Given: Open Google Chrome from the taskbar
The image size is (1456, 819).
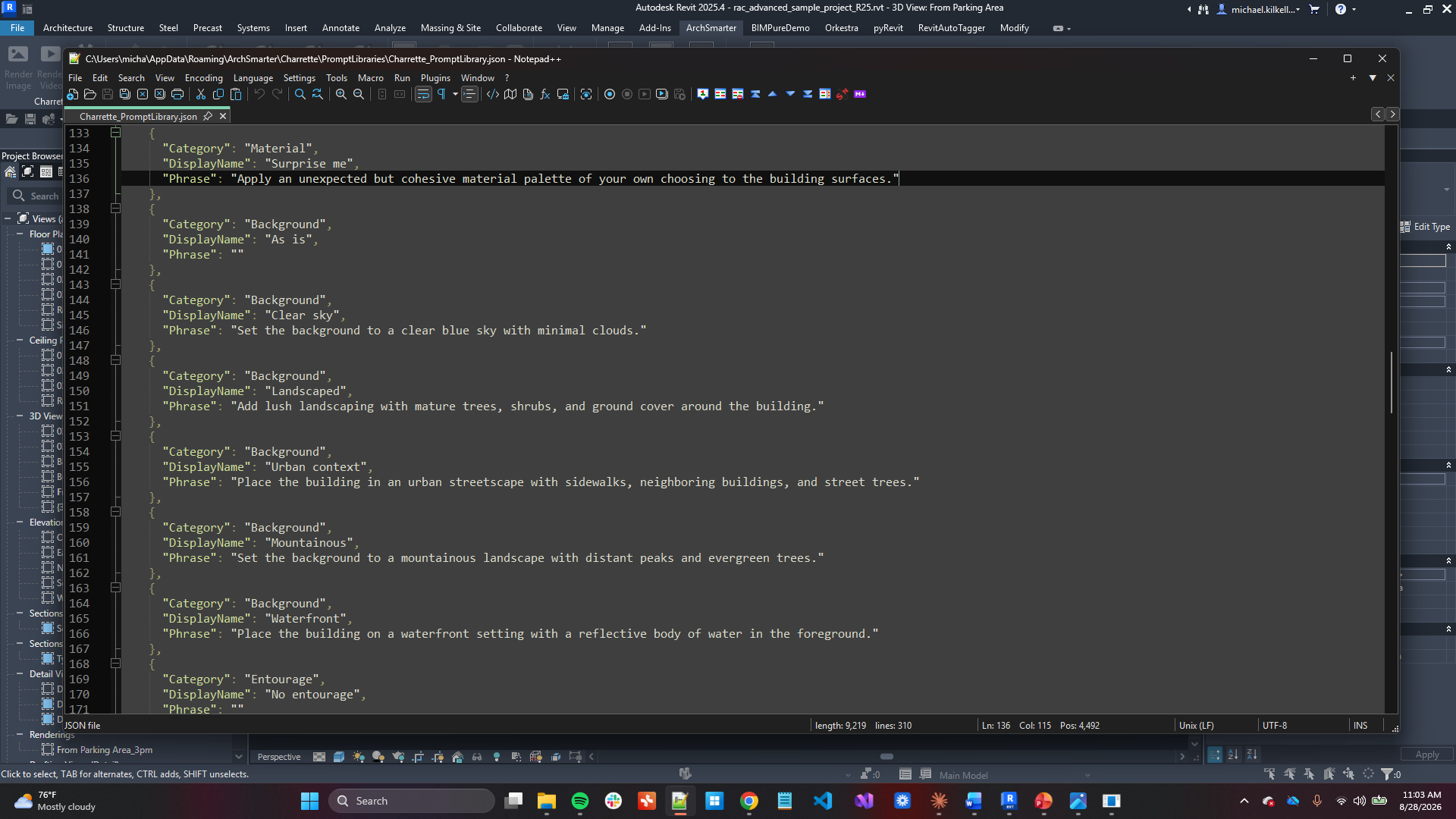Looking at the screenshot, I should click(x=749, y=801).
